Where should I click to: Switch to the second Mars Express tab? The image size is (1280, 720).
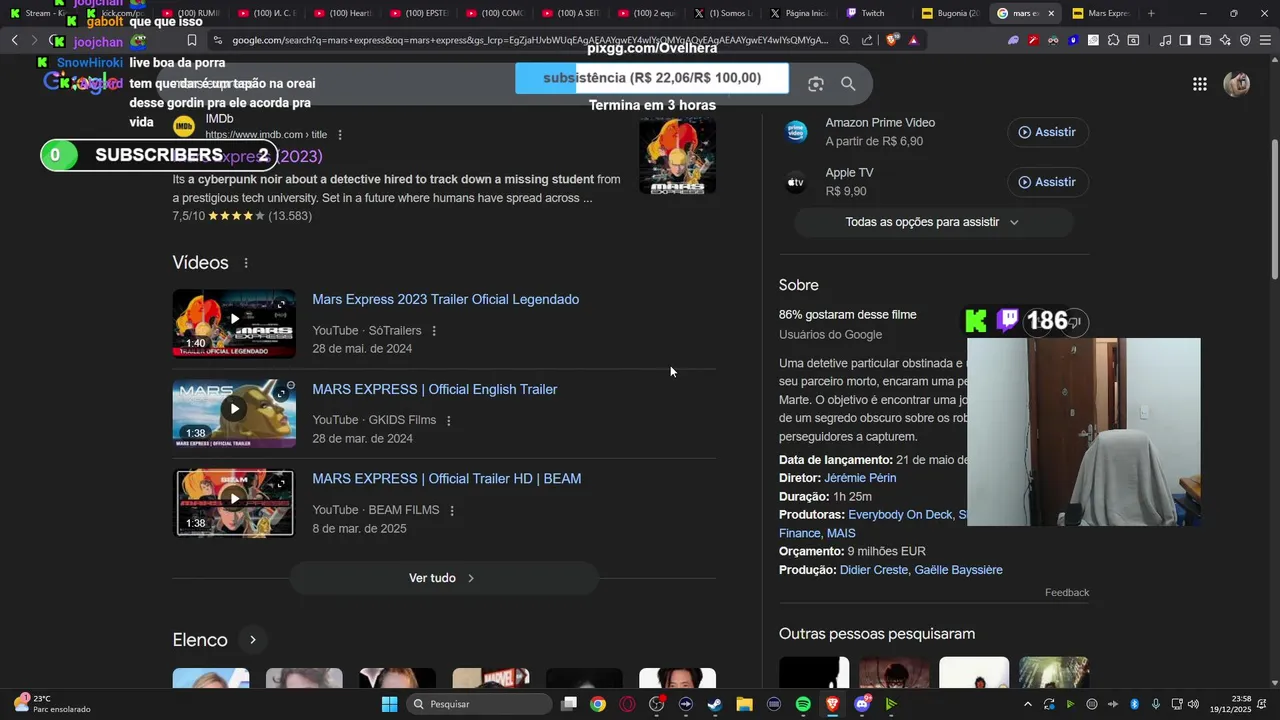(1100, 13)
